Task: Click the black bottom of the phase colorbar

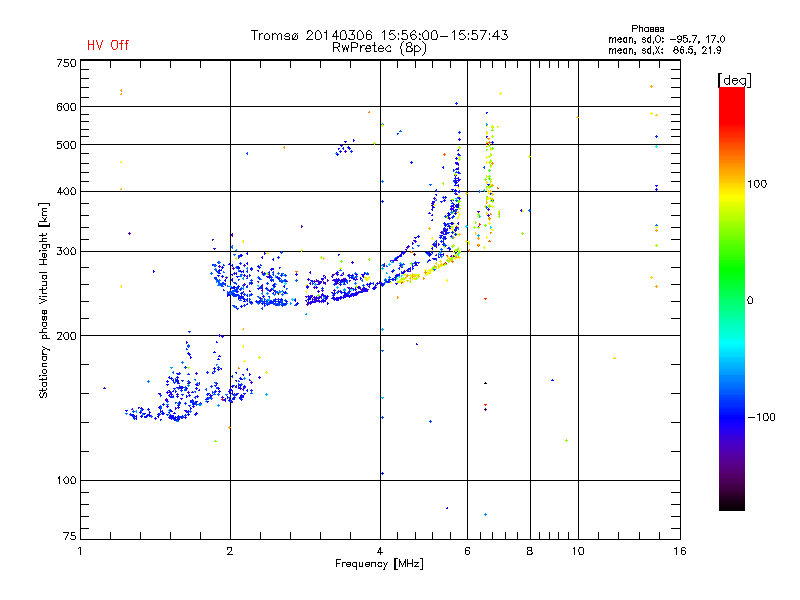Action: pos(732,503)
